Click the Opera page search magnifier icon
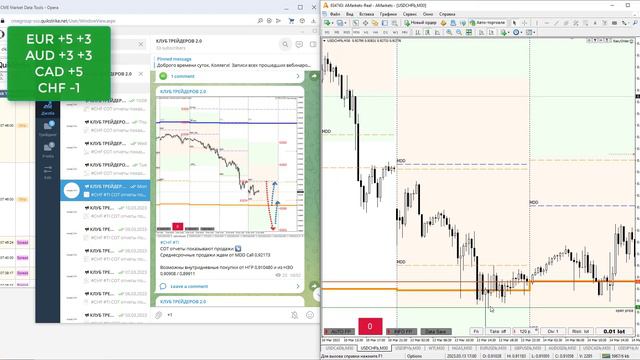 [260, 20]
